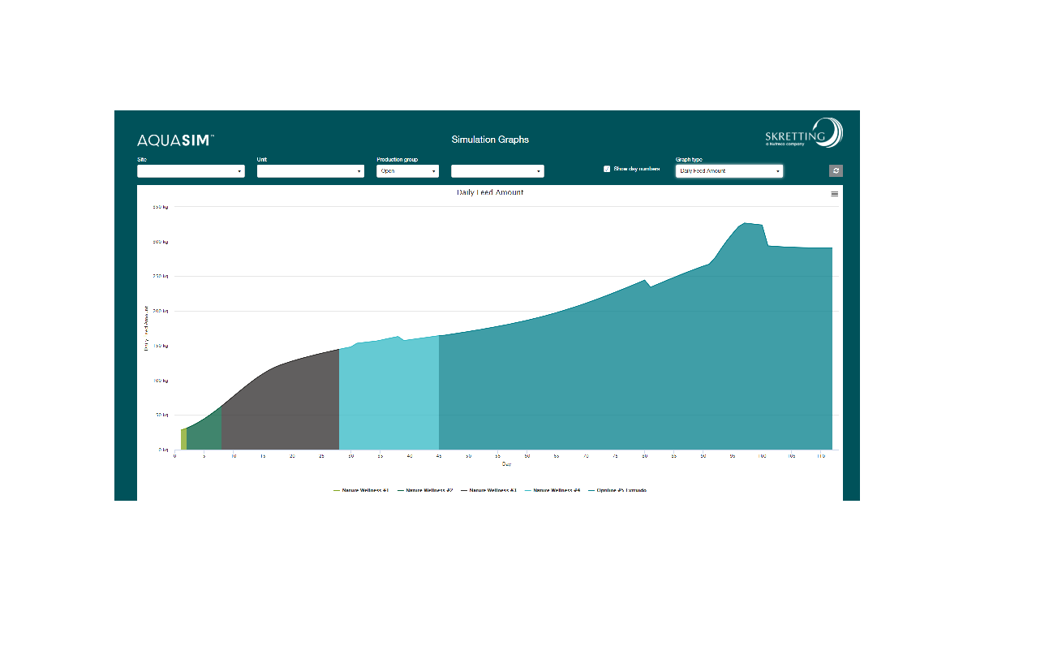
Task: Hide the light cyan fourth legend series
Action: point(555,490)
